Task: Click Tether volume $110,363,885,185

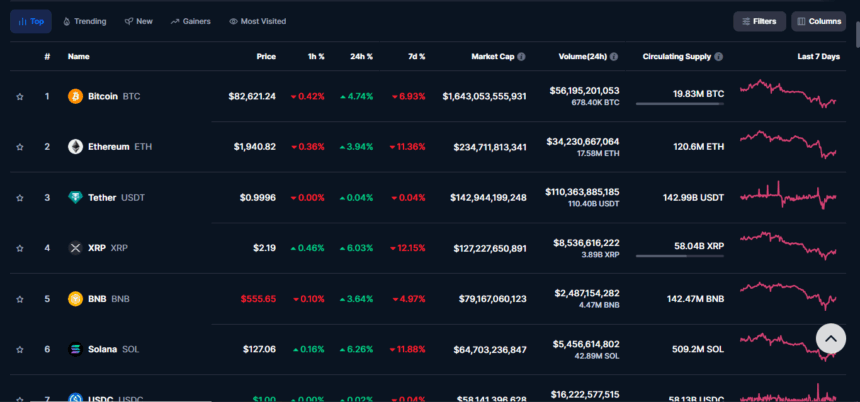Action: (x=582, y=192)
